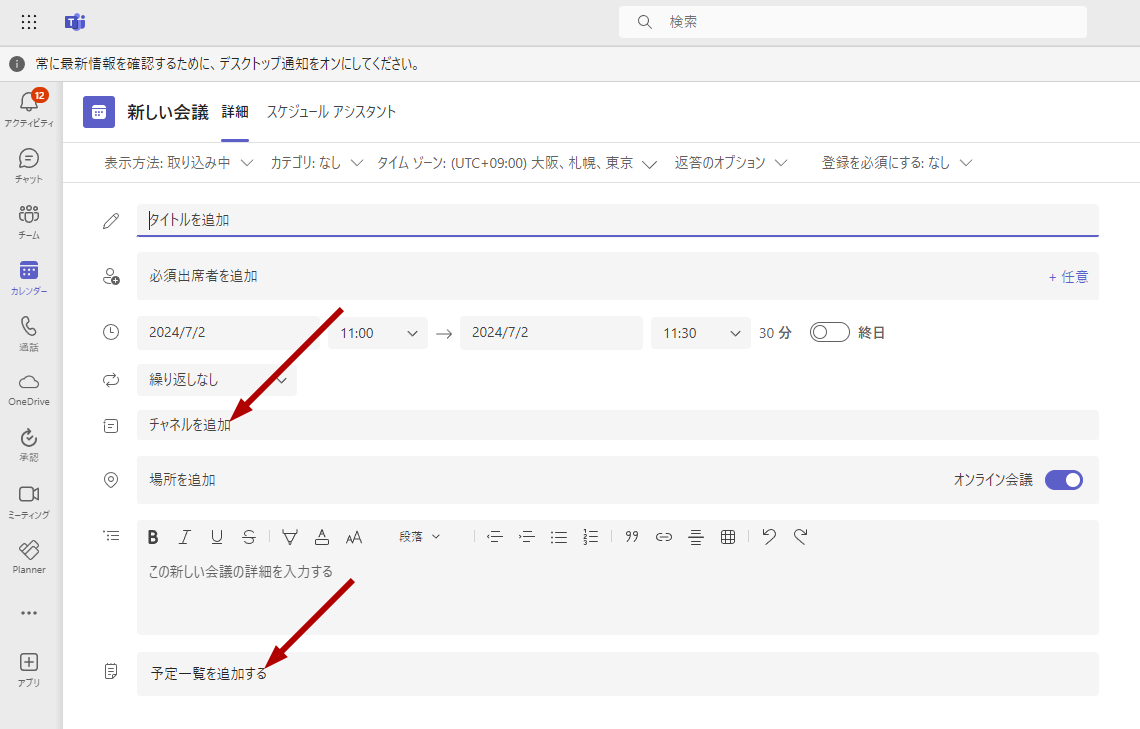Screen dimensions: 1140x729
Task: Open the 11:00 start time dropdown
Action: (x=378, y=333)
